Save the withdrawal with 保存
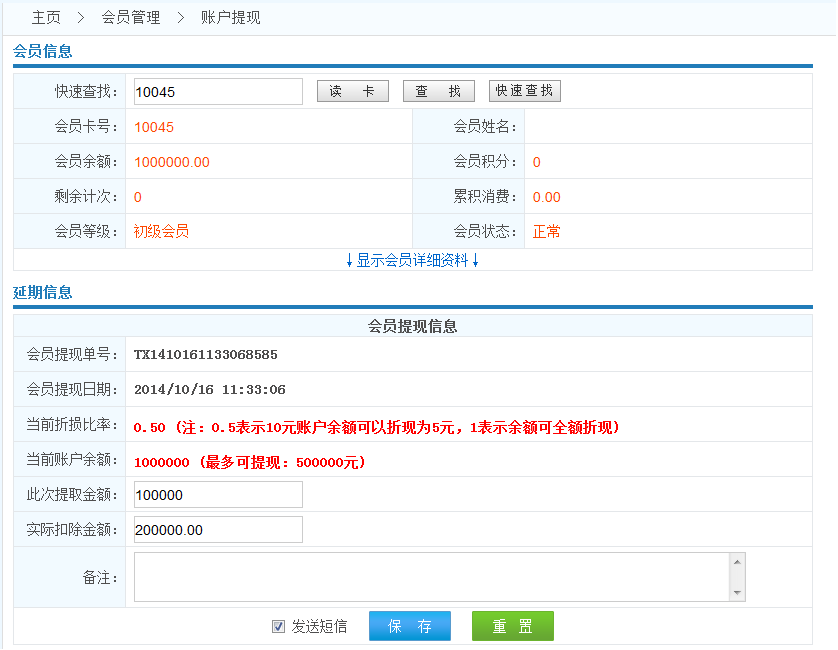Image resolution: width=838 pixels, height=650 pixels. coord(410,626)
